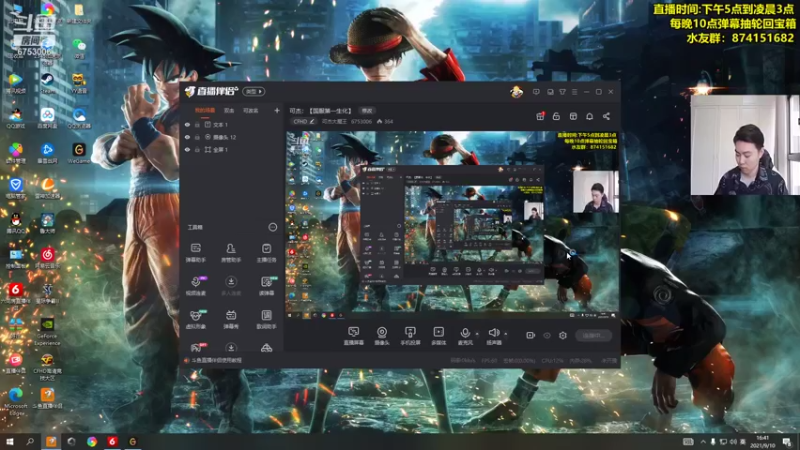Viewport: 800px width, 450px height.
Task: Open stream settings gear icon
Action: click(x=563, y=335)
